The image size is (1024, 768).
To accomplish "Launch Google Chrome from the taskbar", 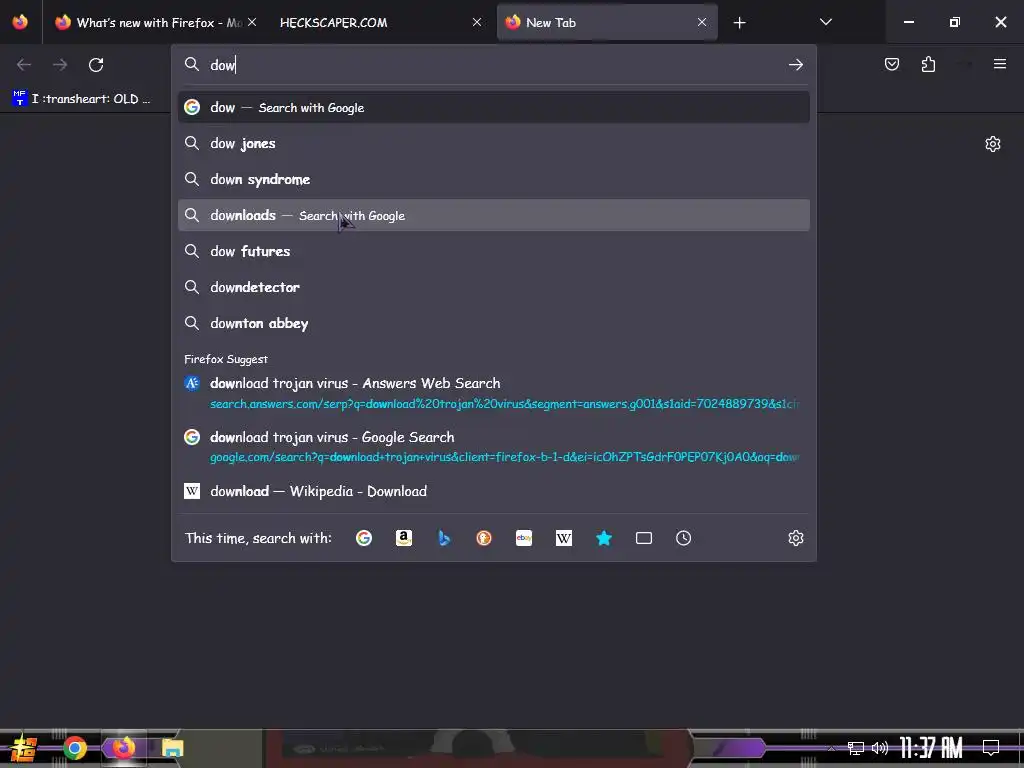I will (74, 748).
